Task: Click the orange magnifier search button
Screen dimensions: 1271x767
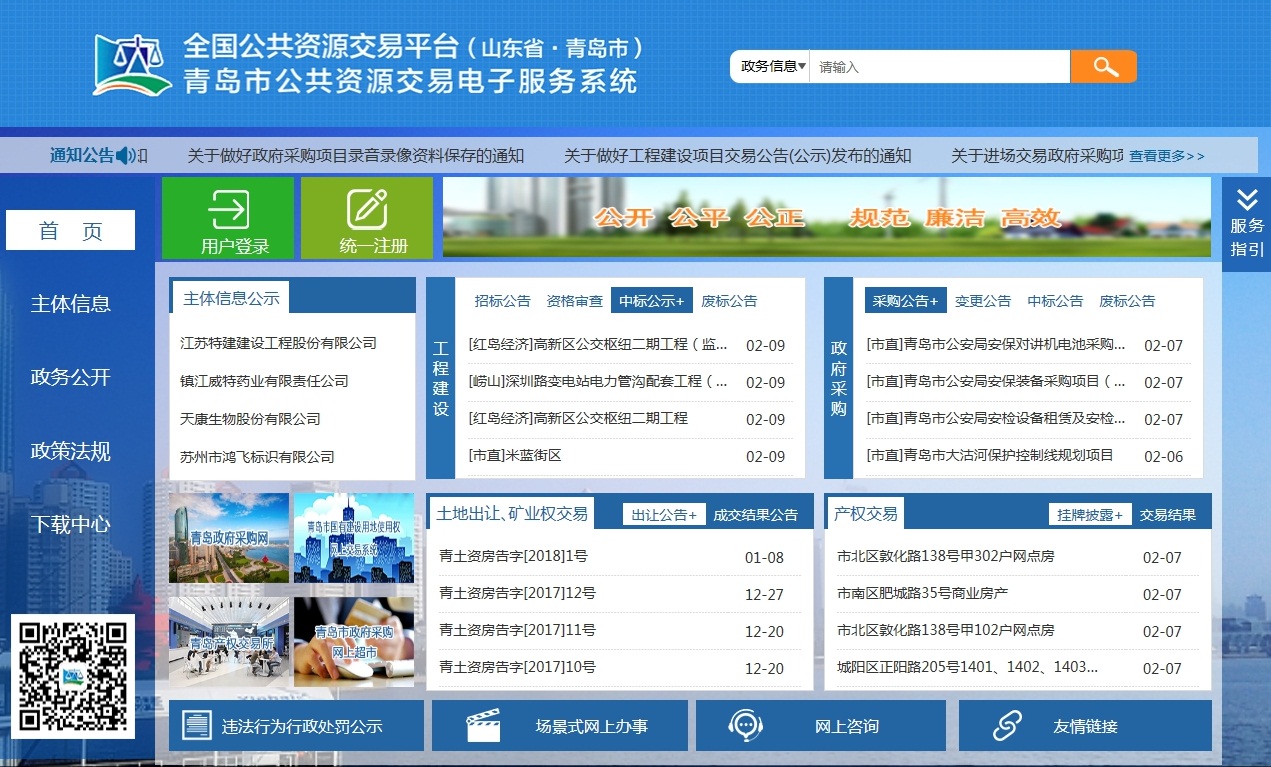Action: pyautogui.click(x=1103, y=67)
